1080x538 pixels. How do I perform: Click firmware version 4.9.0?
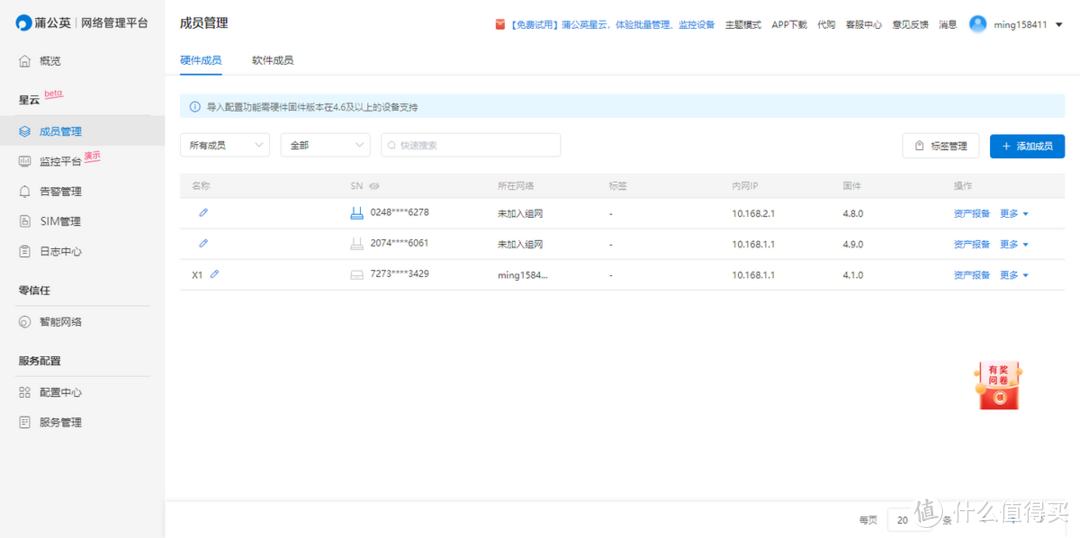(x=853, y=244)
